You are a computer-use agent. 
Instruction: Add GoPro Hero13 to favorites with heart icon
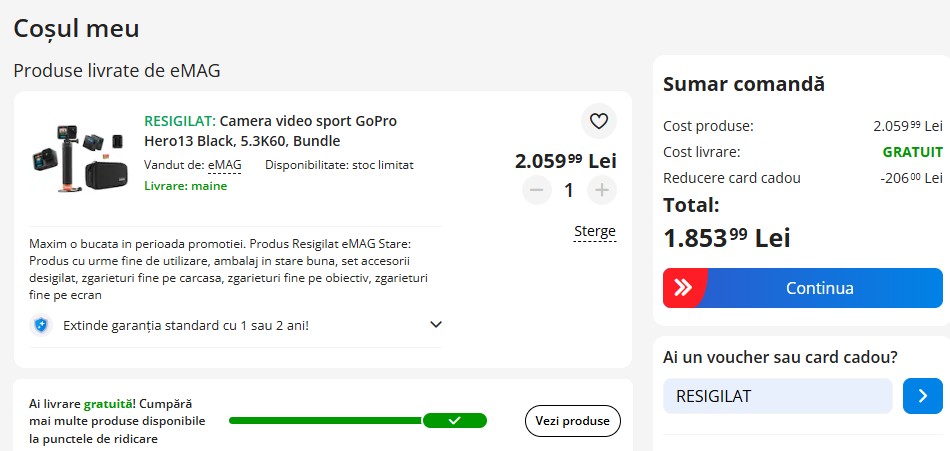coord(599,122)
